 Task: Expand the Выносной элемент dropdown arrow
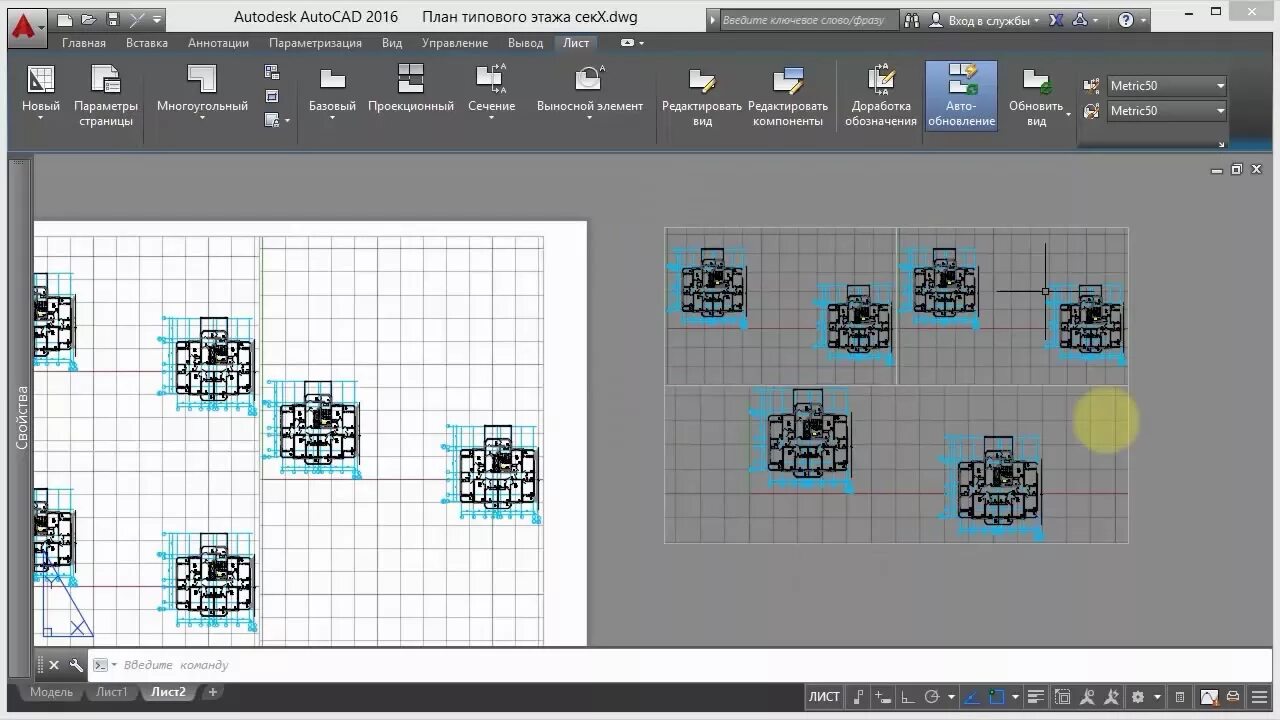(x=590, y=118)
